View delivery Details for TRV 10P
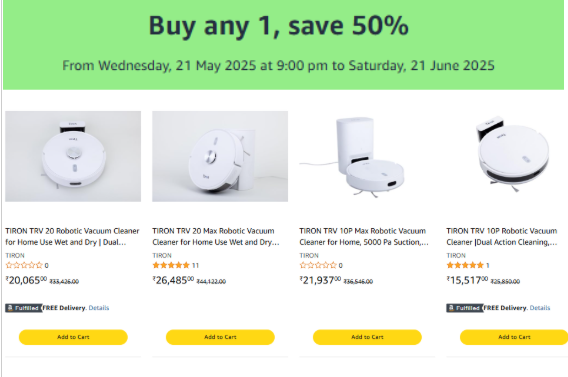 tap(540, 308)
